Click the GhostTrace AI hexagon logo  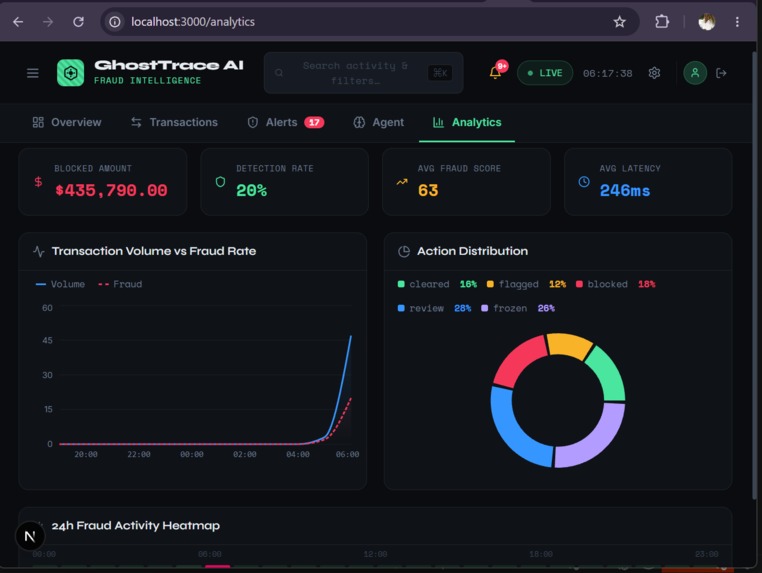pos(70,73)
